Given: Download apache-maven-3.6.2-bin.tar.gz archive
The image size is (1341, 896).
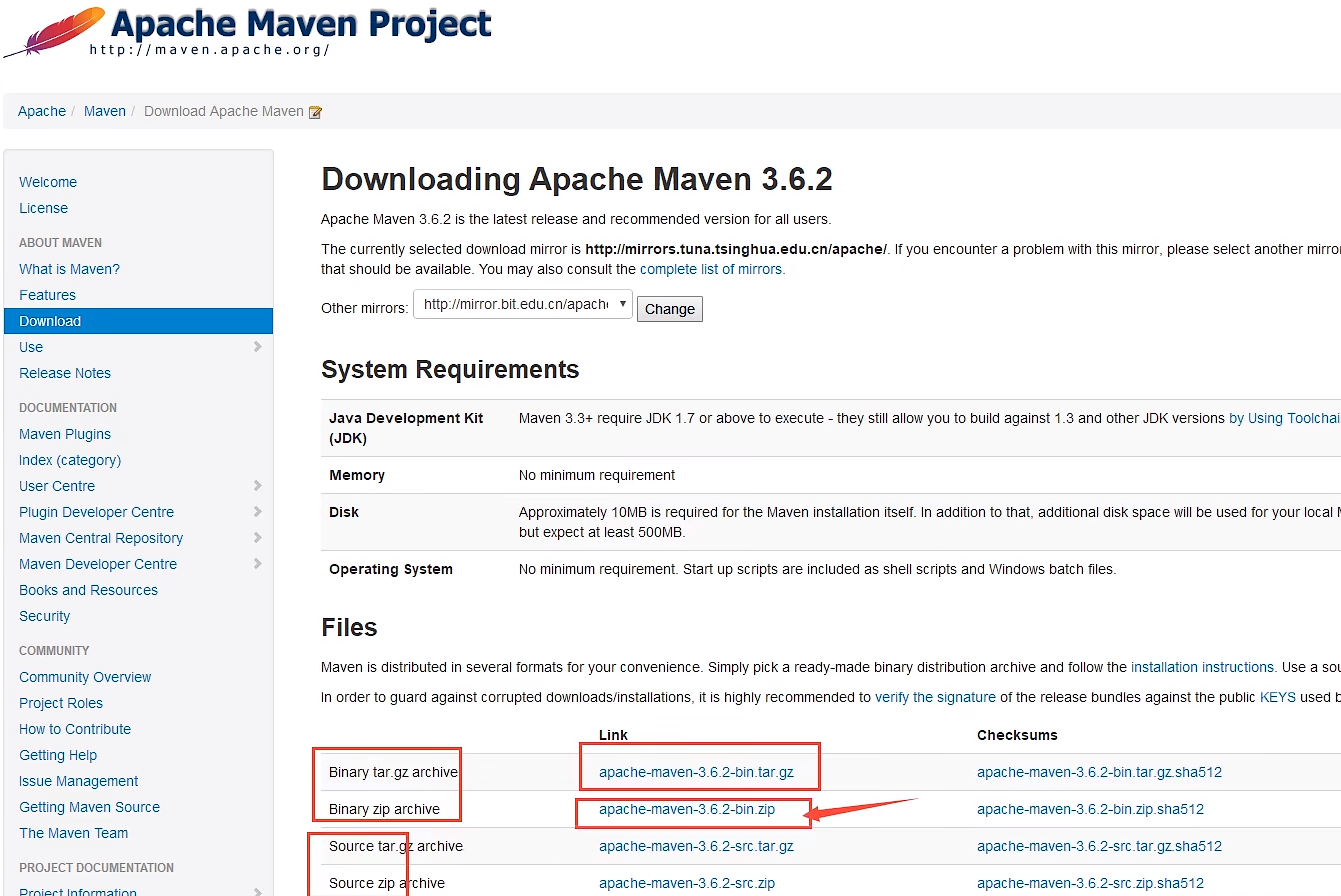Looking at the screenshot, I should click(696, 772).
